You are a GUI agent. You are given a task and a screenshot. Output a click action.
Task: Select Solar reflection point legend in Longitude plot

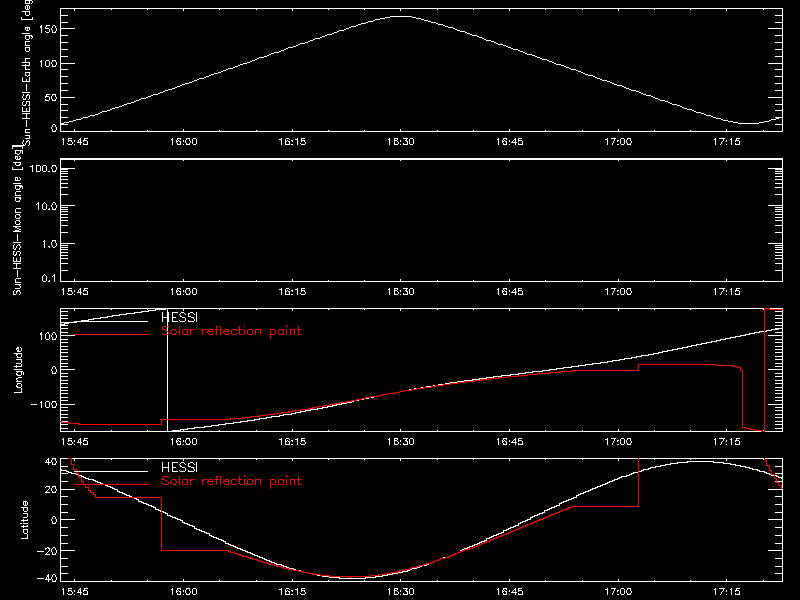231,331
